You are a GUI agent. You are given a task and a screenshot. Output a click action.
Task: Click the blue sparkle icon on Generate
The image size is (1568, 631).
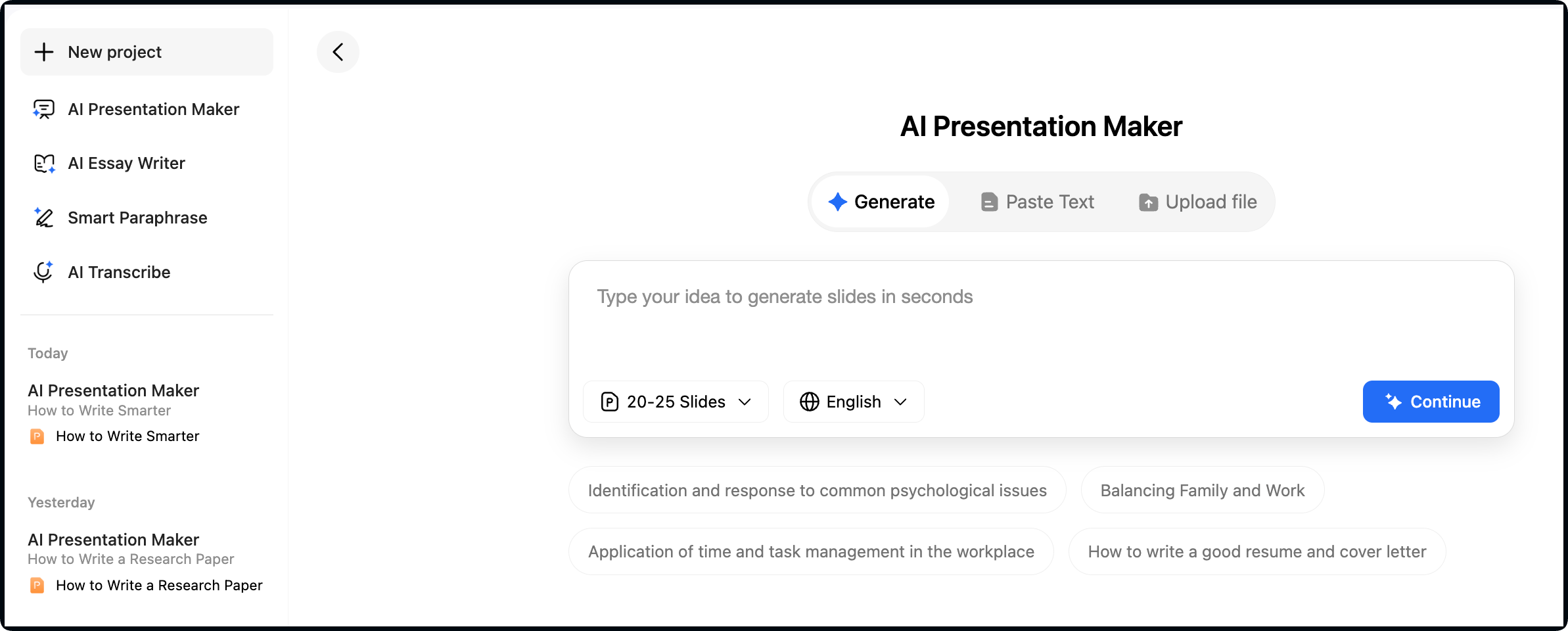pyautogui.click(x=837, y=202)
